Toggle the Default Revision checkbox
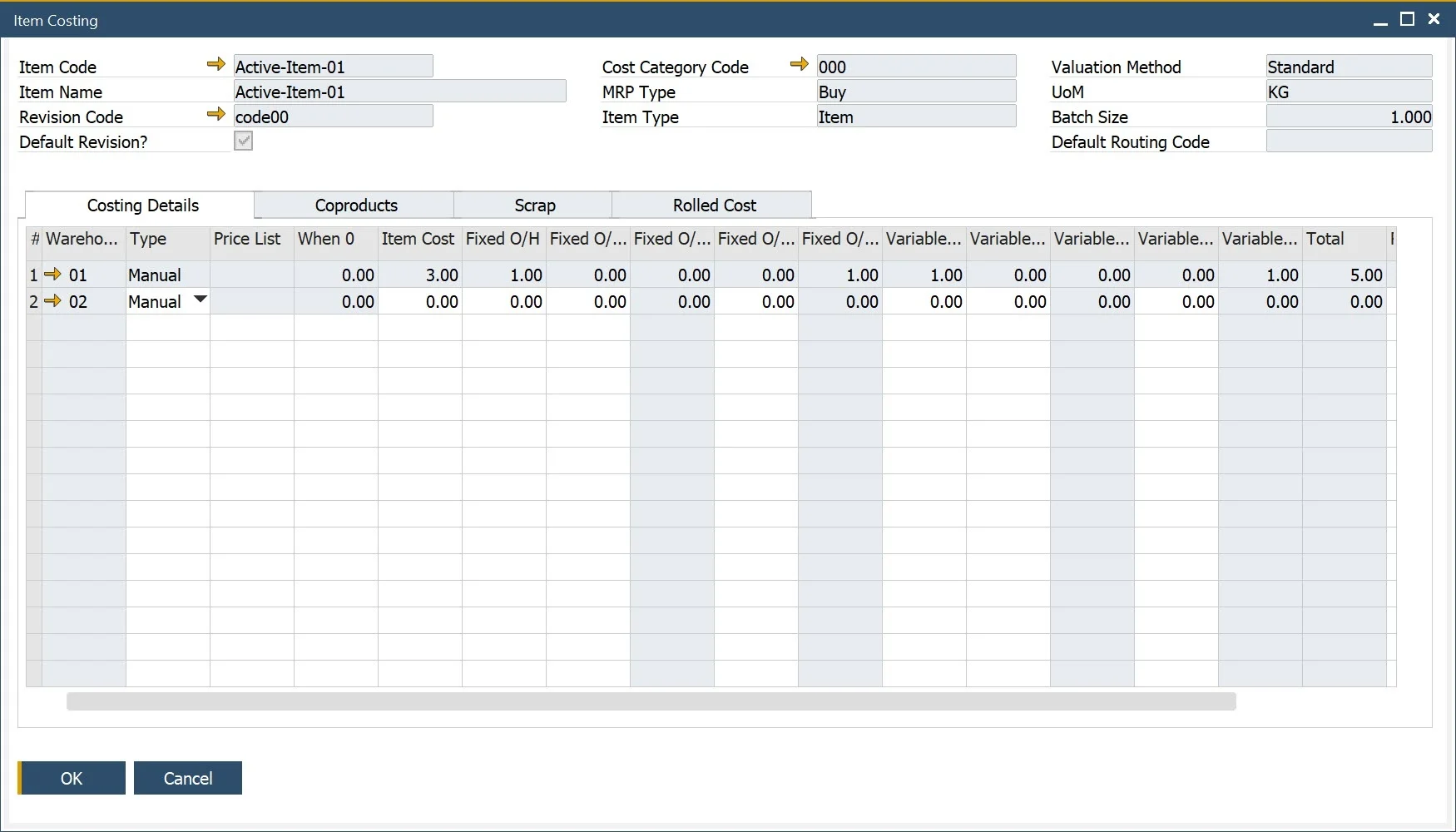Image resolution: width=1456 pixels, height=832 pixels. (242, 141)
